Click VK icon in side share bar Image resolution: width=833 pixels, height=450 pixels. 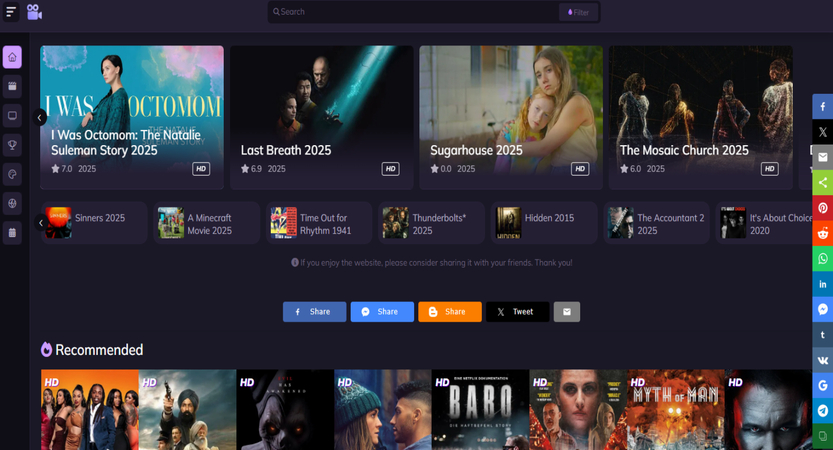[x=822, y=360]
